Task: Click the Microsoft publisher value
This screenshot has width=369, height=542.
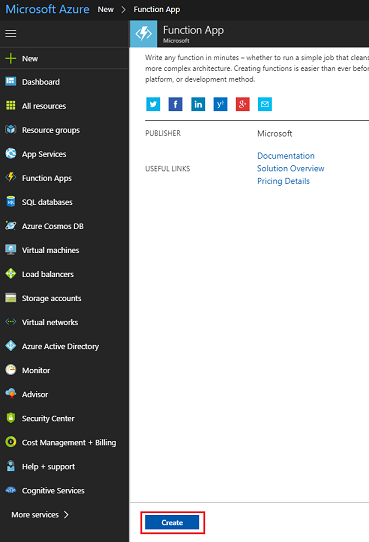Action: point(275,133)
